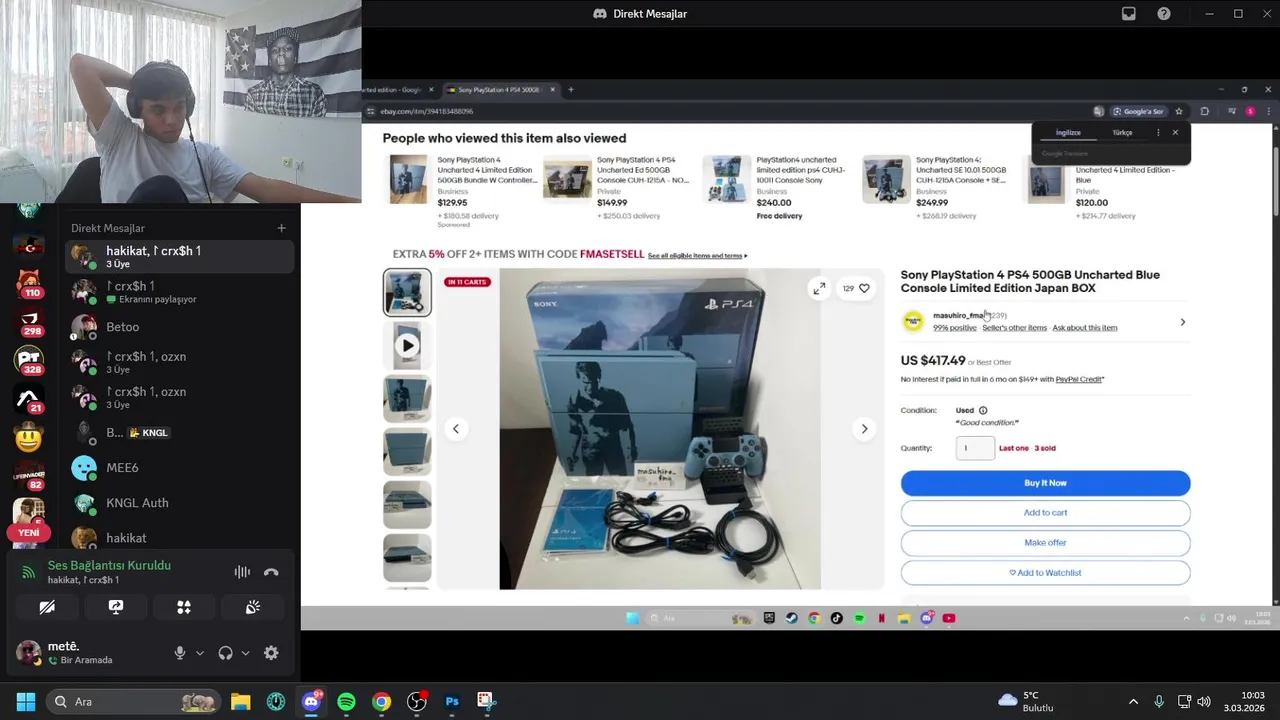1280x720 pixels.
Task: Open hakikat, crx$h 1 group chat
Action: click(180, 256)
